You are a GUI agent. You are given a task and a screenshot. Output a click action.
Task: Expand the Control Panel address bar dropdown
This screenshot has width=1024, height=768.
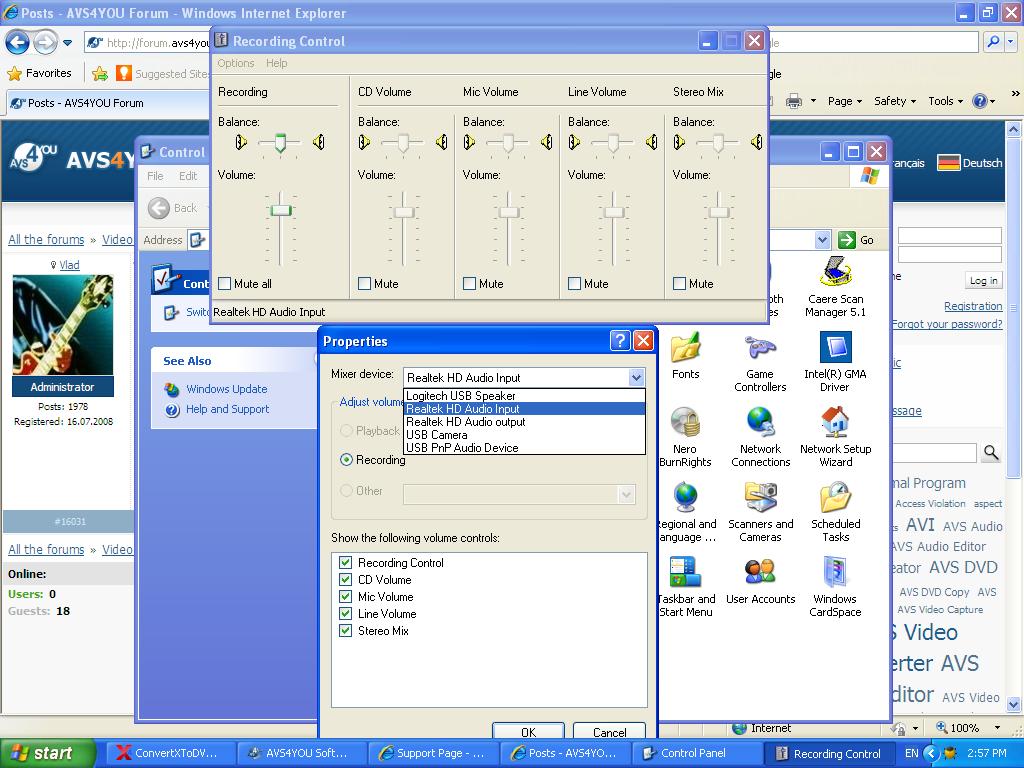[822, 240]
